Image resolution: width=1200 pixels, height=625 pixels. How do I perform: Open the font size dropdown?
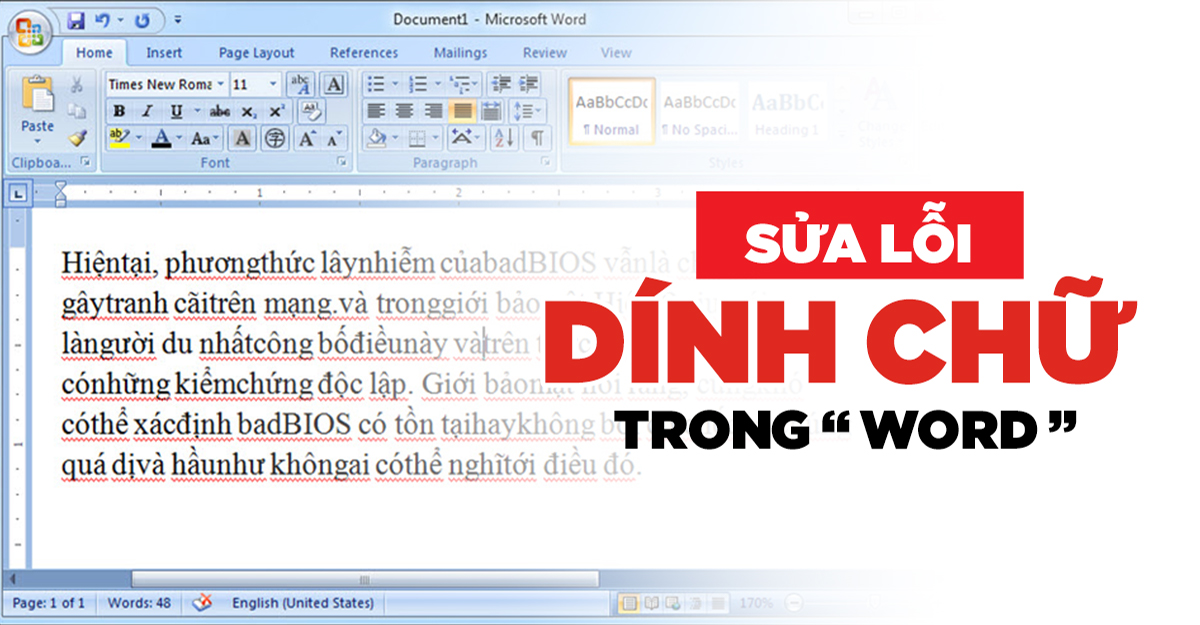click(x=273, y=84)
